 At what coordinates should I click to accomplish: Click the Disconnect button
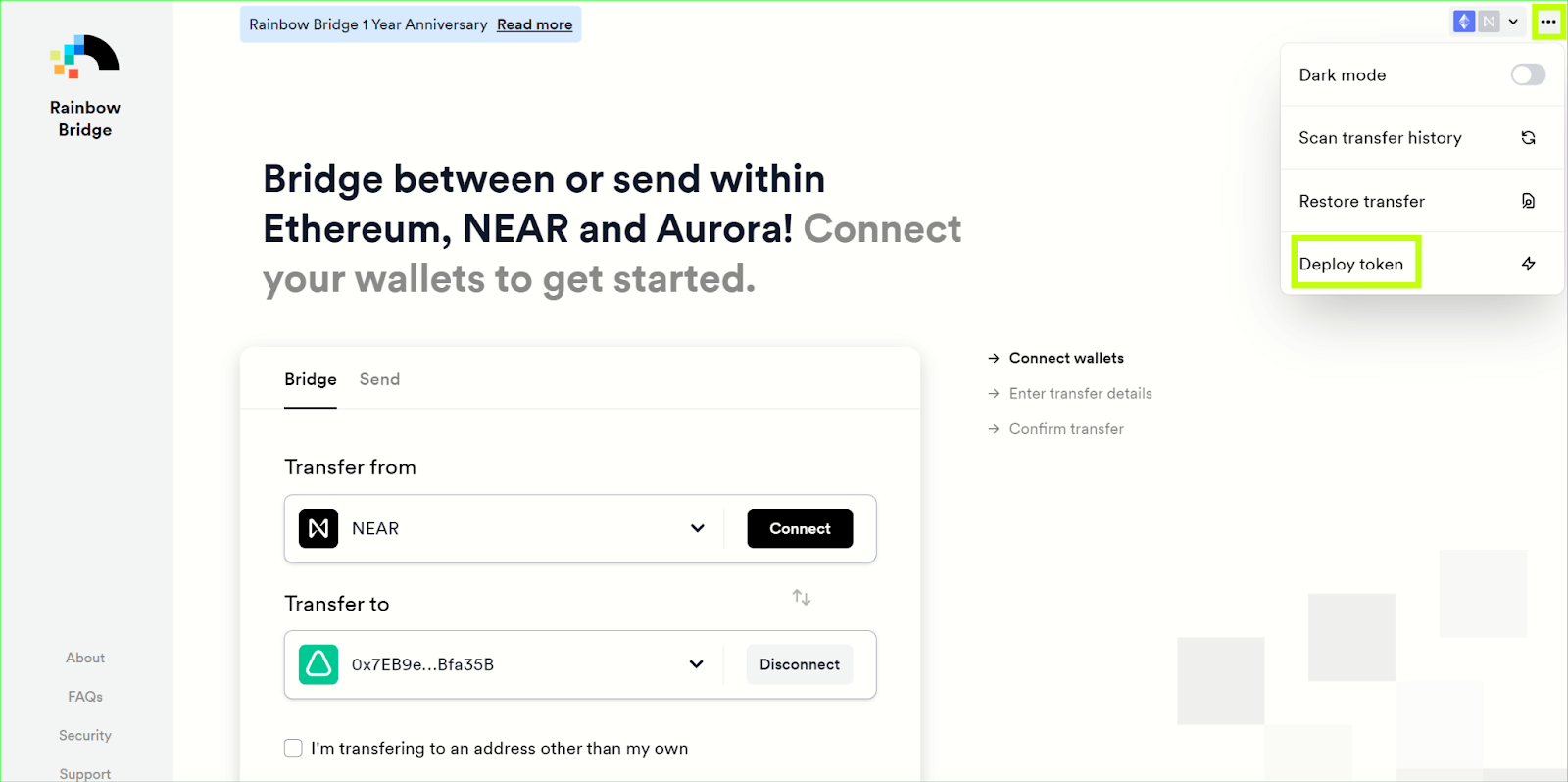(x=799, y=664)
